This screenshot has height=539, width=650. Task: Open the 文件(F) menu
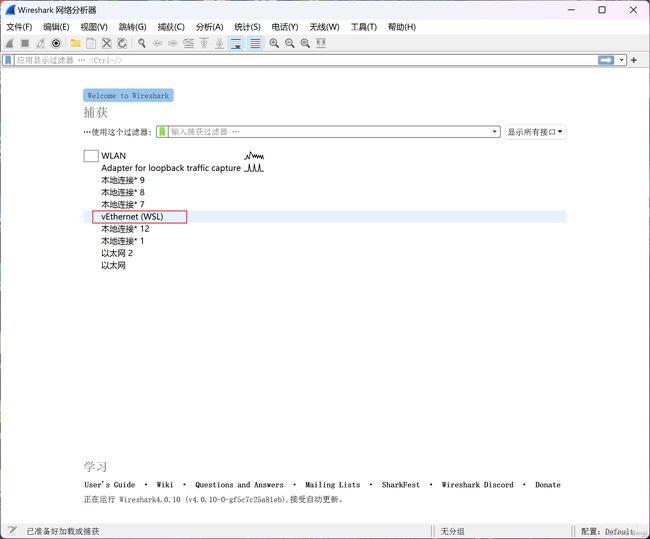pos(19,27)
